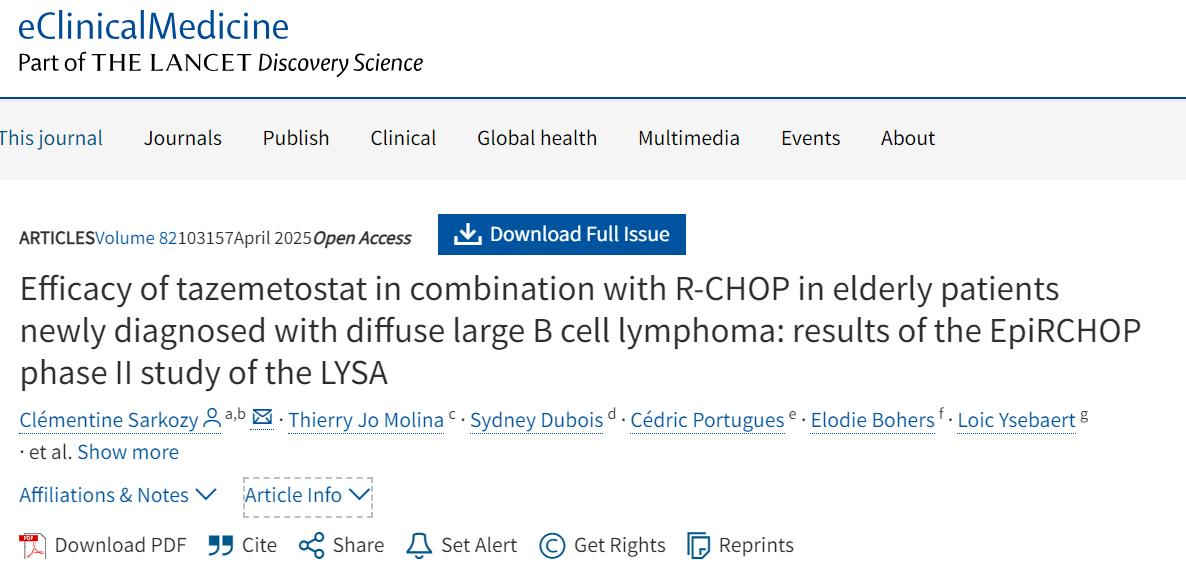Image resolution: width=1186 pixels, height=565 pixels.
Task: Open the Global health menu
Action: [x=537, y=138]
